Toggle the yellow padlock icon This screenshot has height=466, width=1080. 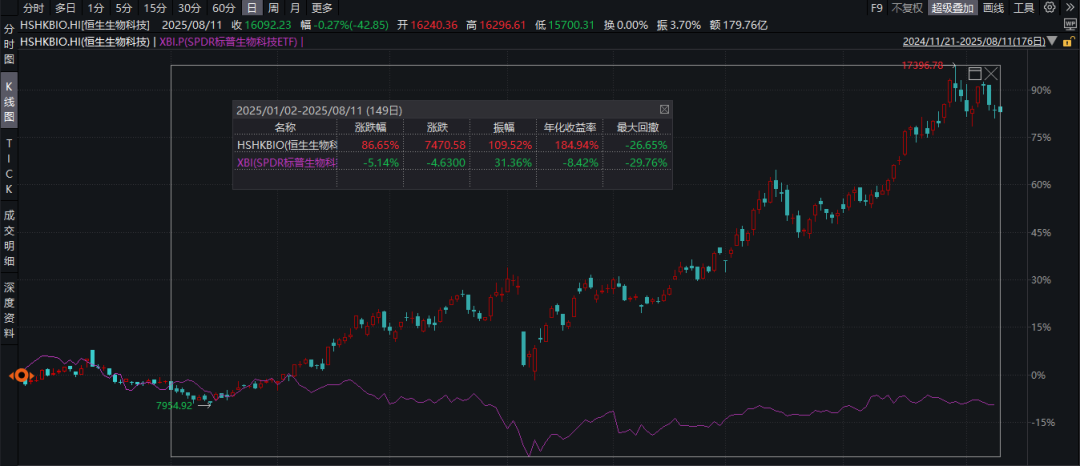click(x=1070, y=41)
